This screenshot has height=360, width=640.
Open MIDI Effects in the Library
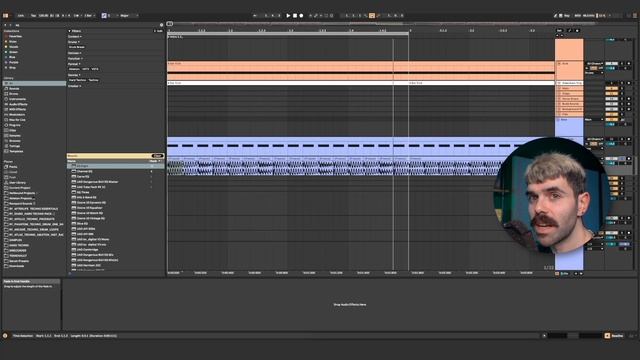17,109
